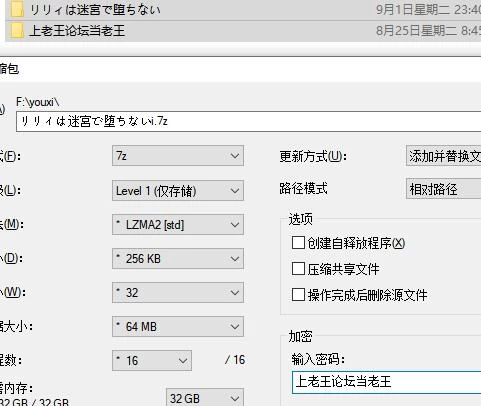Expand the 32 GB memory usage dropdown
Viewport: 481px width, 406px height.
click(205, 398)
